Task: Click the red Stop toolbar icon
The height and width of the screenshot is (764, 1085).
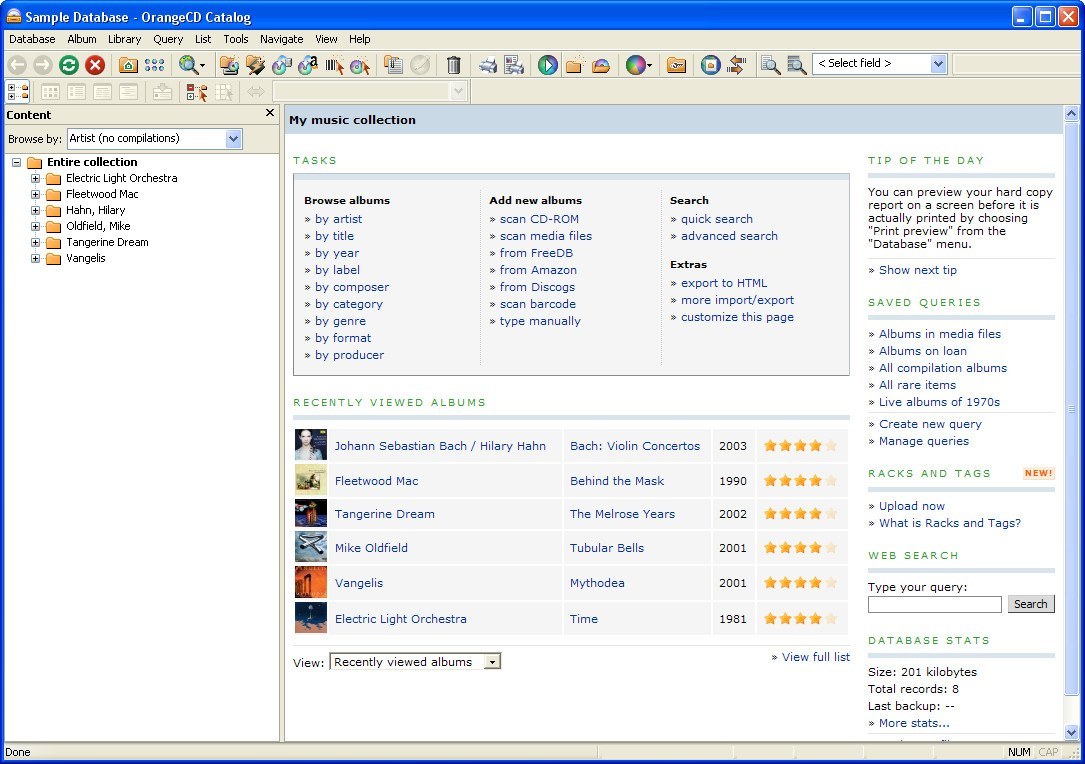Action: point(95,65)
